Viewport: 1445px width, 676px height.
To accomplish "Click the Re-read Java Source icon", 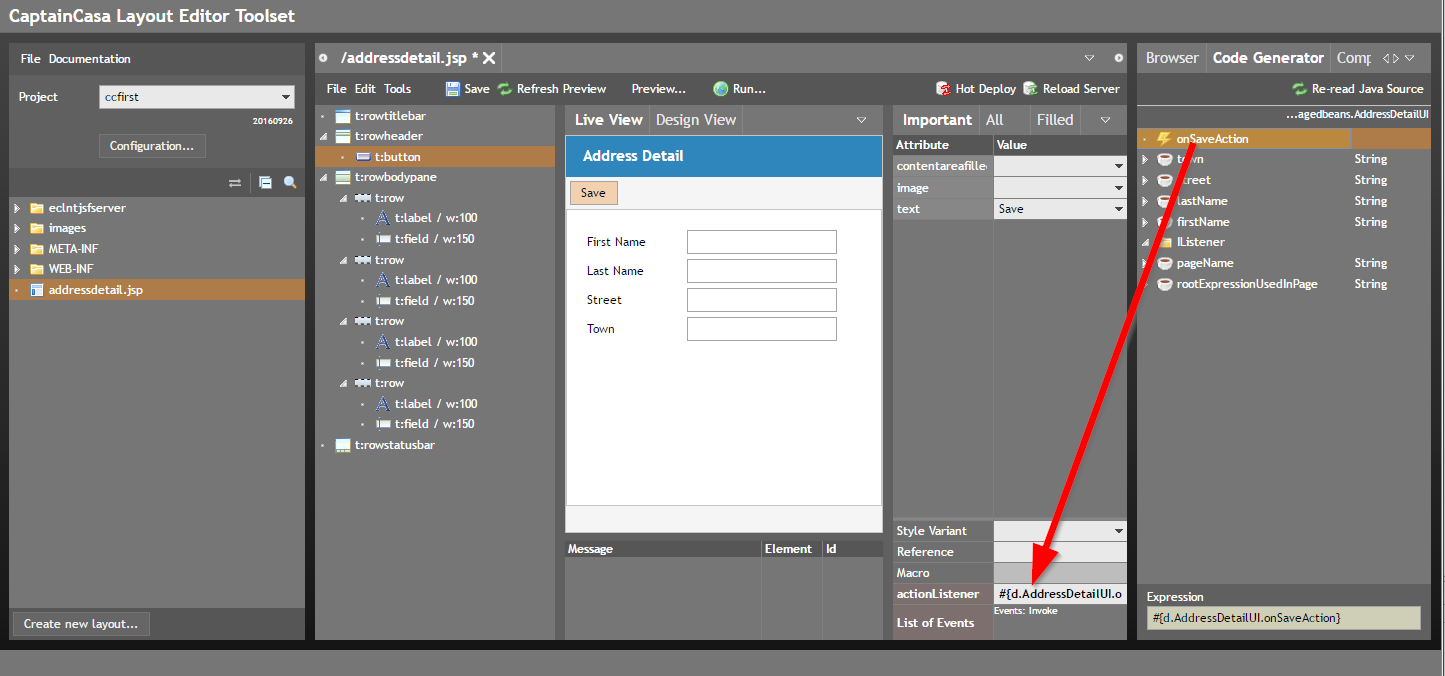I will 1299,89.
